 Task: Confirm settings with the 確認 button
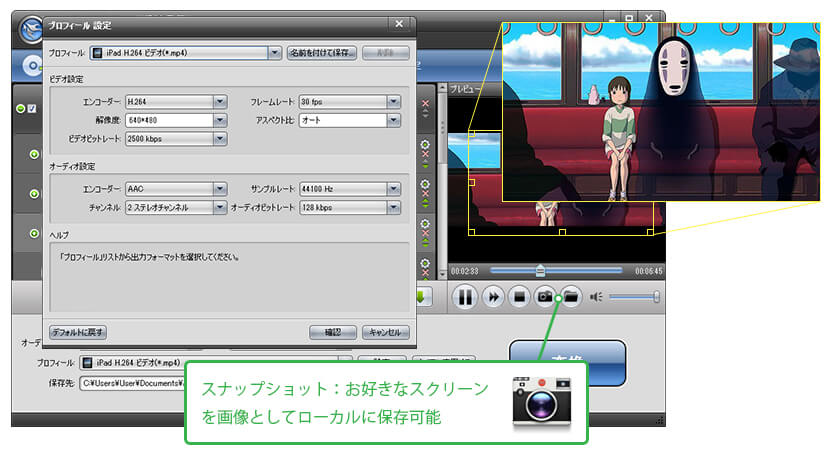pyautogui.click(x=333, y=332)
